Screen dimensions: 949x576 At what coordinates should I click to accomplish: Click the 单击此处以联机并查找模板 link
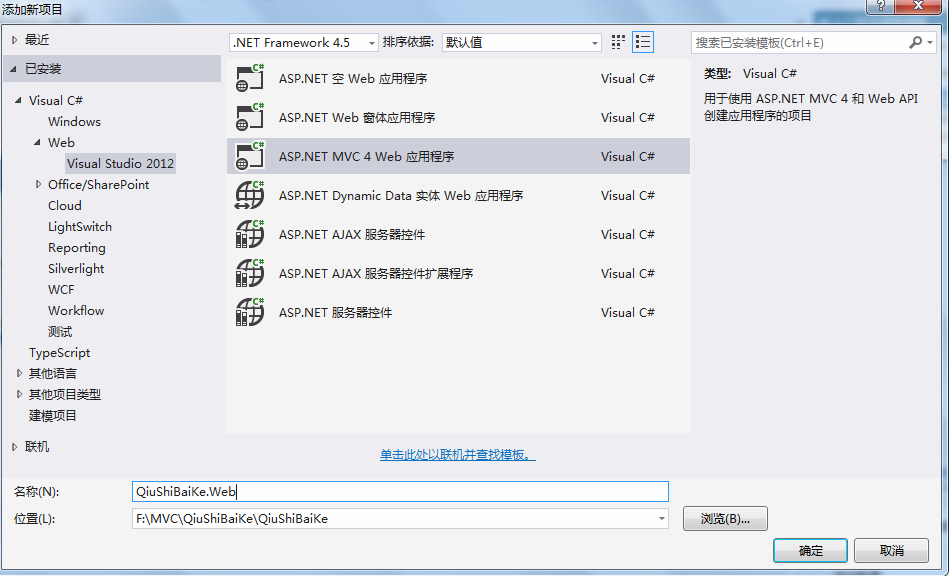point(458,455)
